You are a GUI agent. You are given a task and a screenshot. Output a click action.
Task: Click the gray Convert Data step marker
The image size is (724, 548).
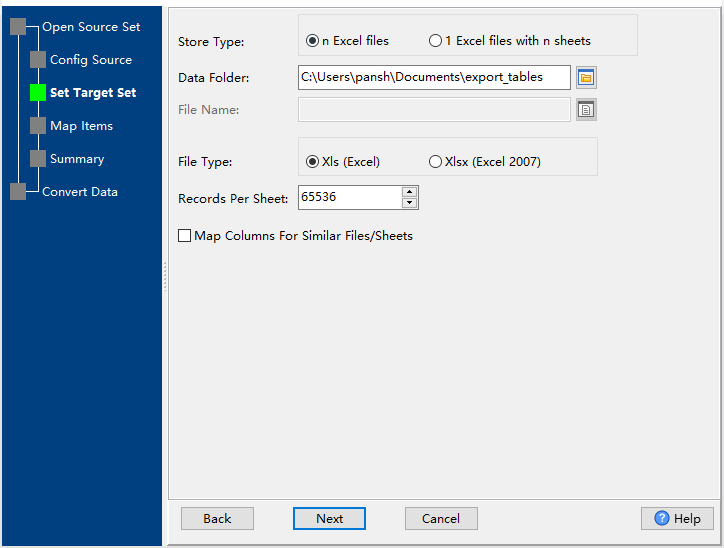click(x=18, y=192)
